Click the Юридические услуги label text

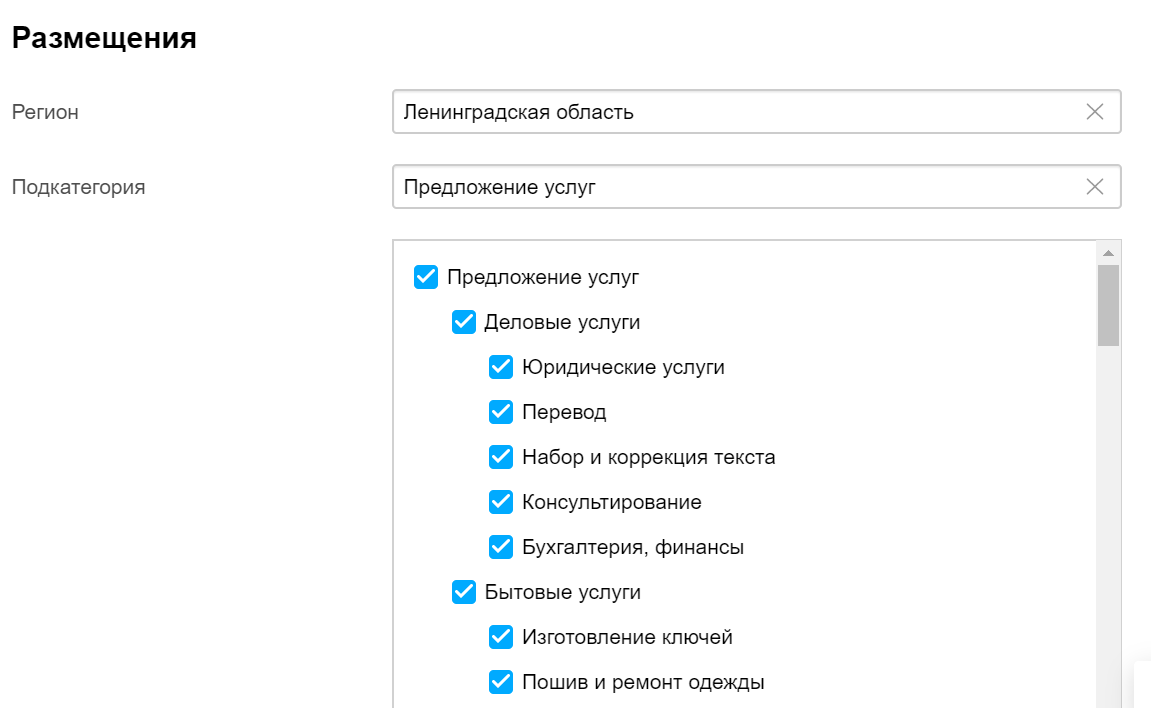click(623, 367)
